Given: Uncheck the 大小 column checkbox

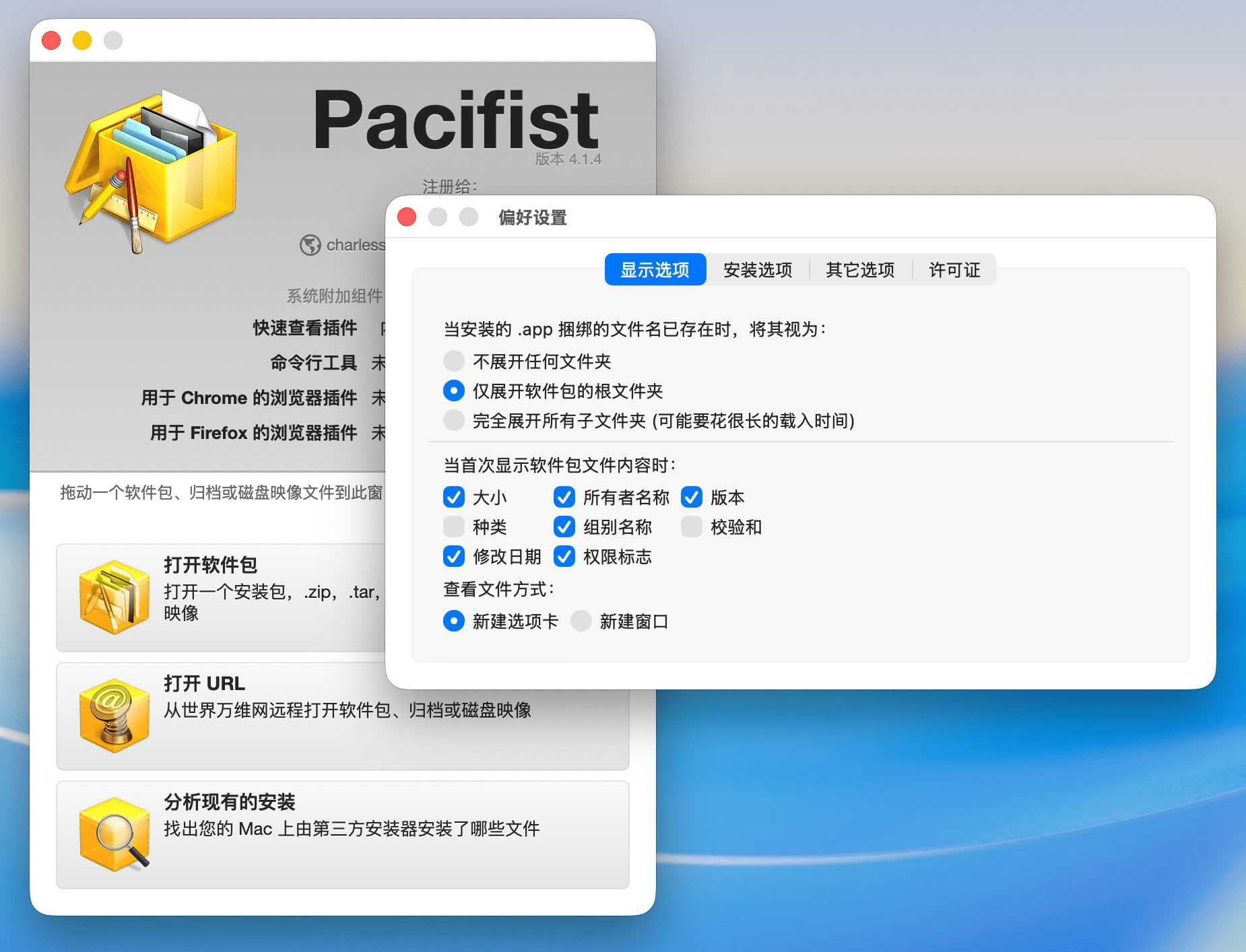Looking at the screenshot, I should tap(454, 498).
